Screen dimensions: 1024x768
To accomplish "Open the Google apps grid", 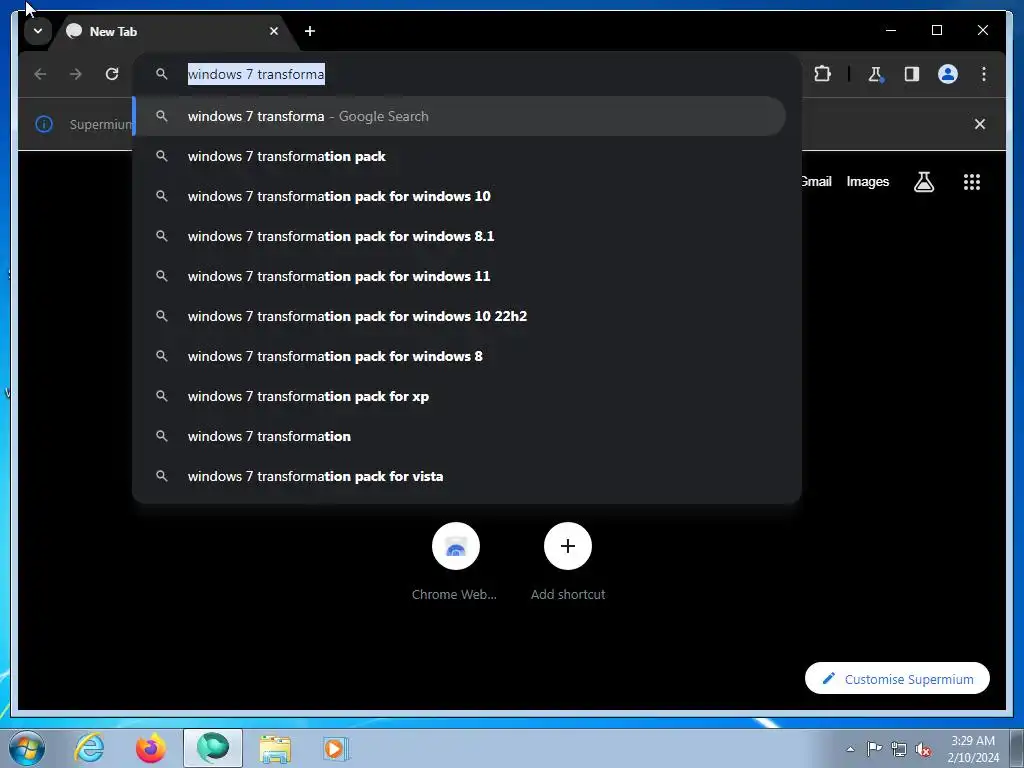I will click(x=972, y=182).
